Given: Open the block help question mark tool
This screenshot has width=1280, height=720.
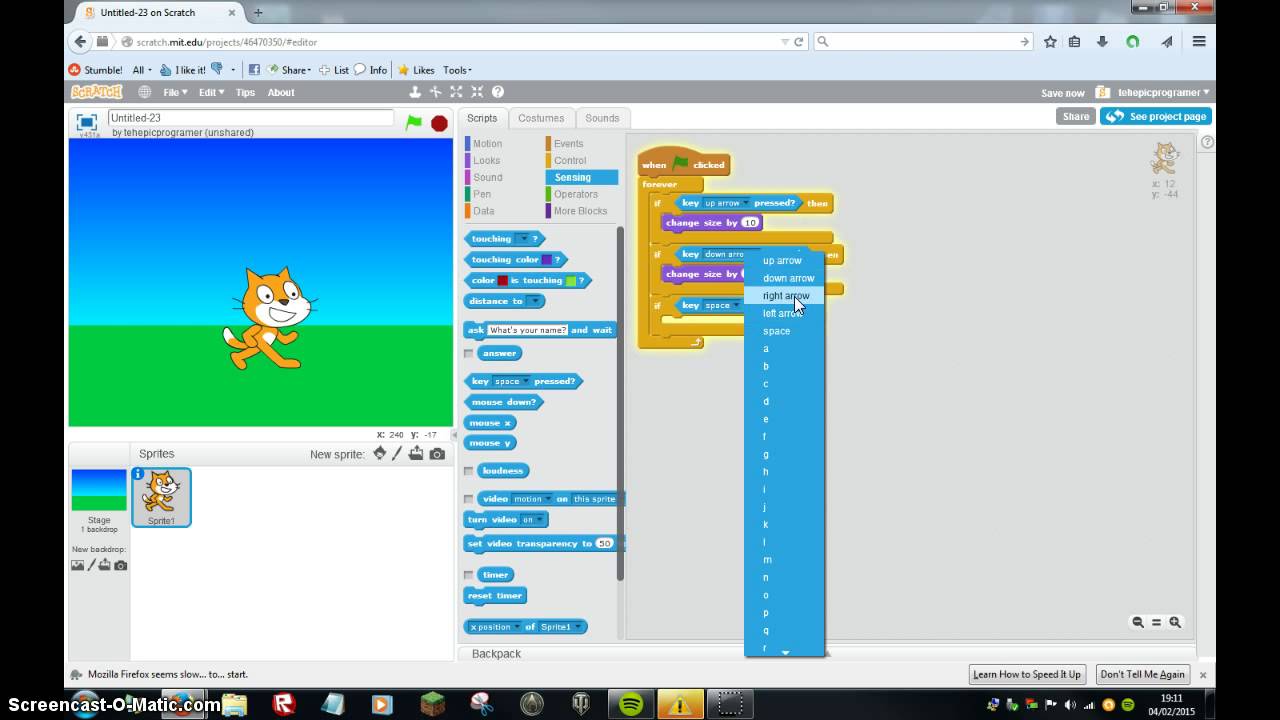Looking at the screenshot, I should click(497, 92).
